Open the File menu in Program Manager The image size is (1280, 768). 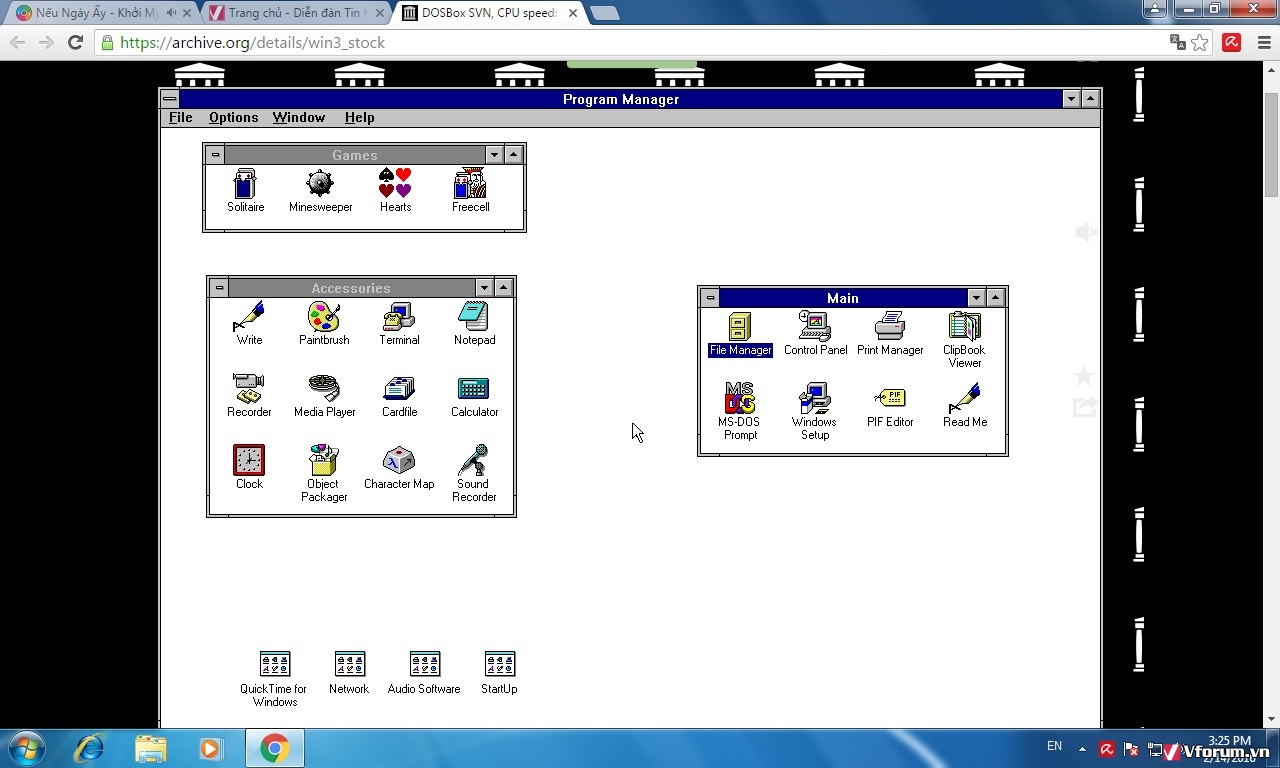pos(181,117)
